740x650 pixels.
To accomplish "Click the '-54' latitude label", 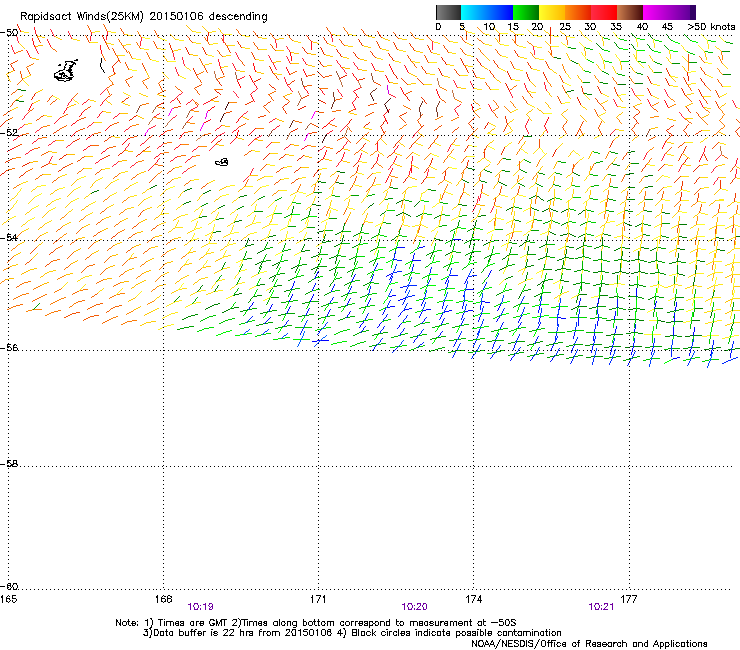I will coord(9,238).
